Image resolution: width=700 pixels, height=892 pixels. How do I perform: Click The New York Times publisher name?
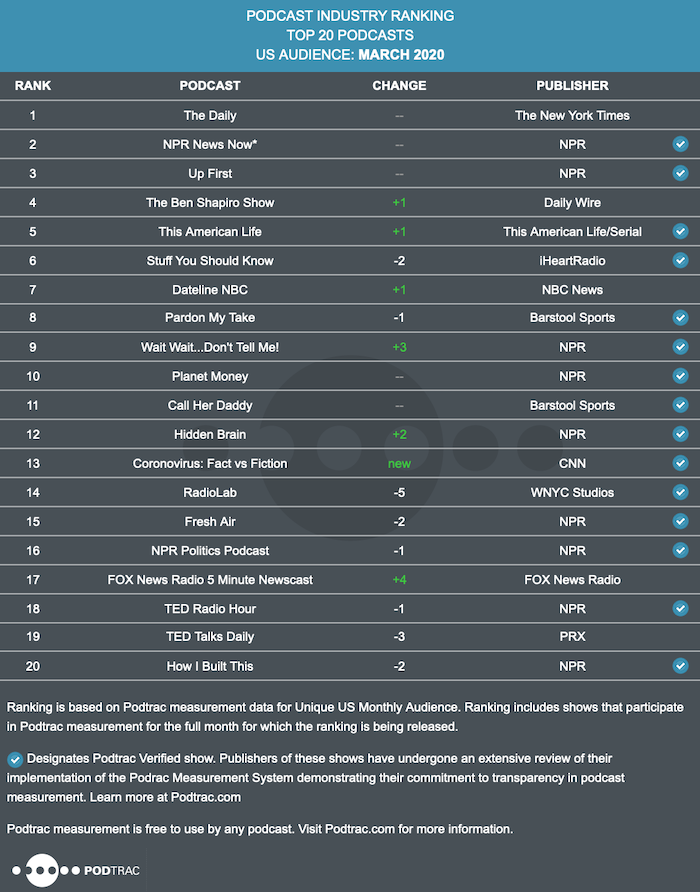[573, 115]
